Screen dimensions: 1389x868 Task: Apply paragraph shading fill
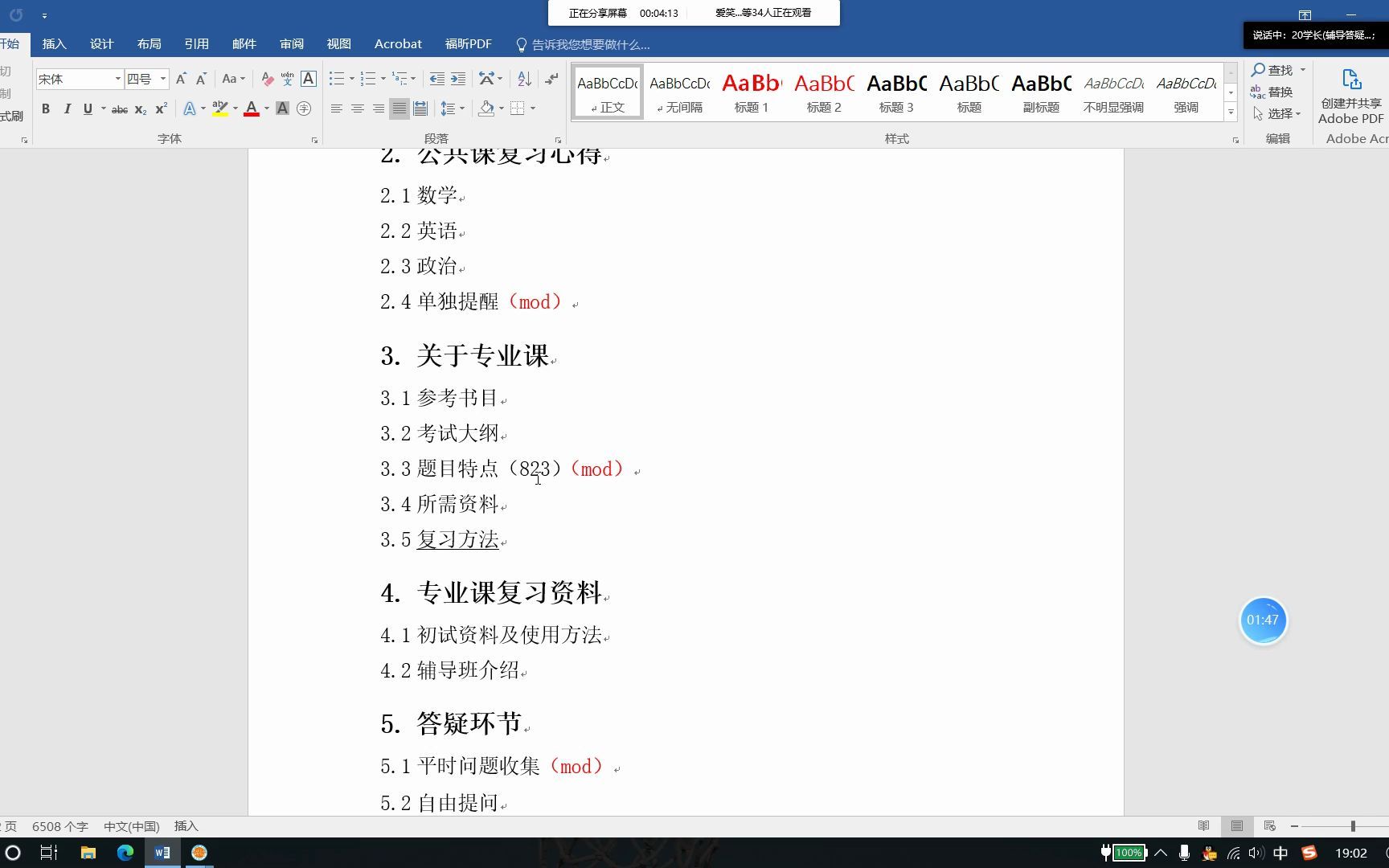click(486, 108)
